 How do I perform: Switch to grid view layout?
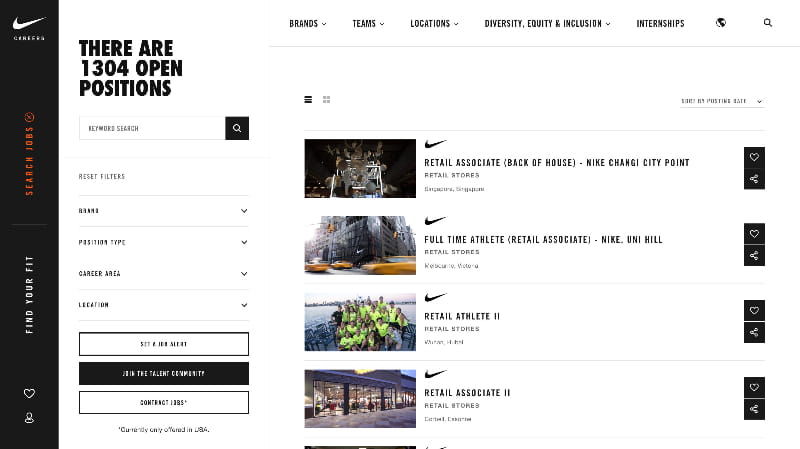point(327,99)
